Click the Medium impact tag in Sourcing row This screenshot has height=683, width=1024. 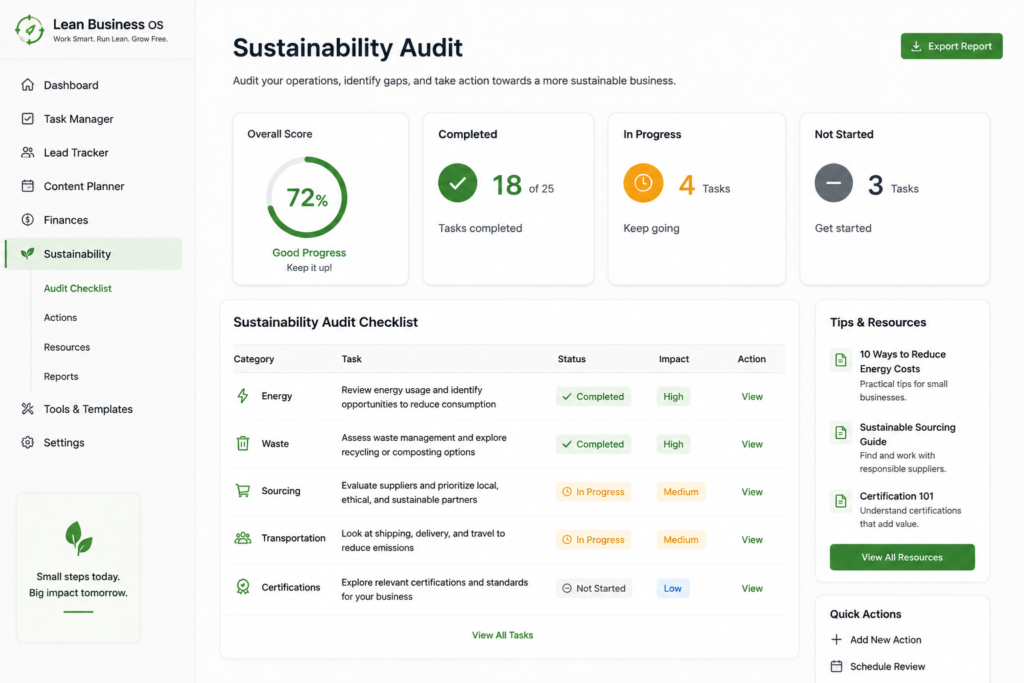click(680, 492)
